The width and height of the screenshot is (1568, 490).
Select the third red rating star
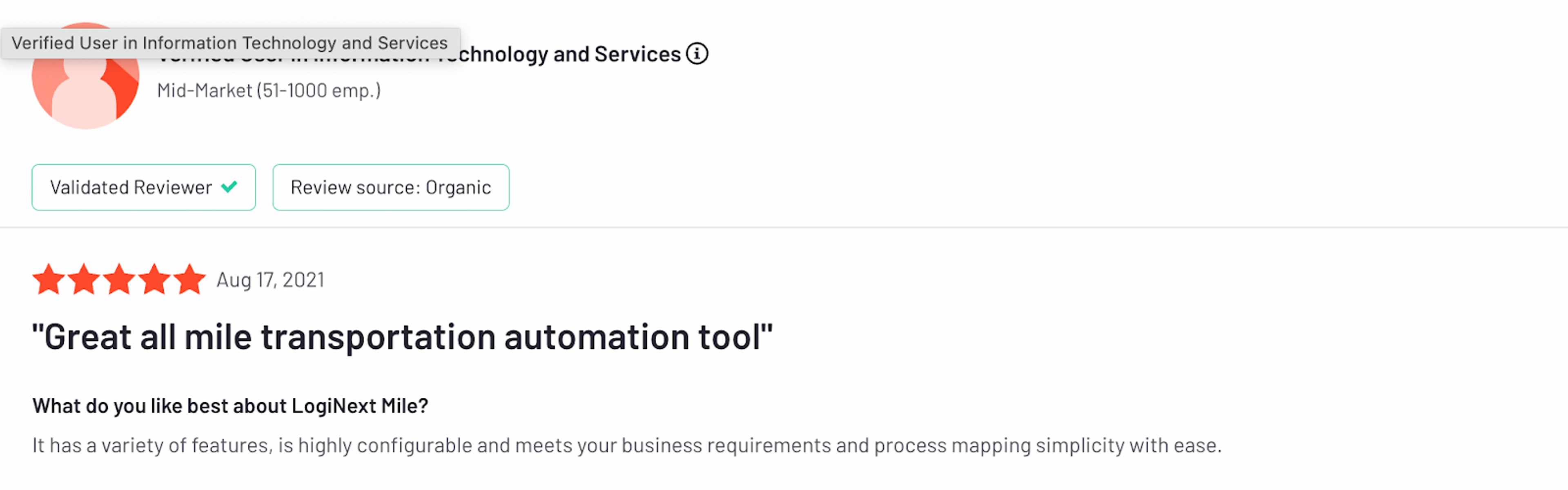(x=120, y=279)
